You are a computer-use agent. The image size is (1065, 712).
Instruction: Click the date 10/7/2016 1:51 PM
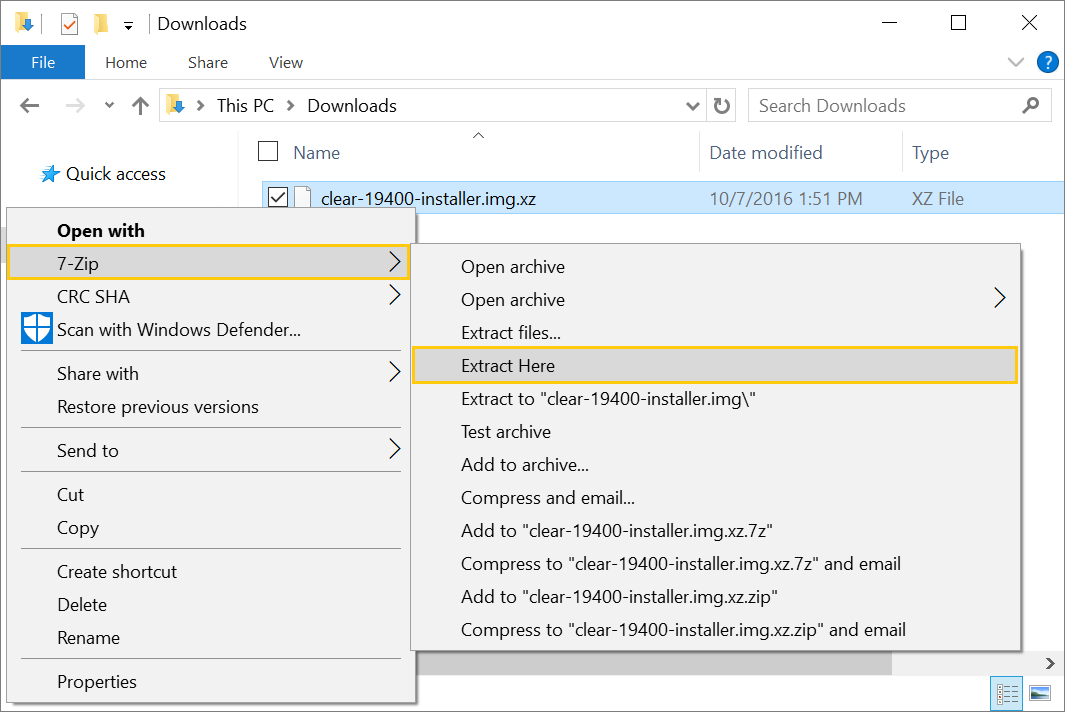coord(786,198)
